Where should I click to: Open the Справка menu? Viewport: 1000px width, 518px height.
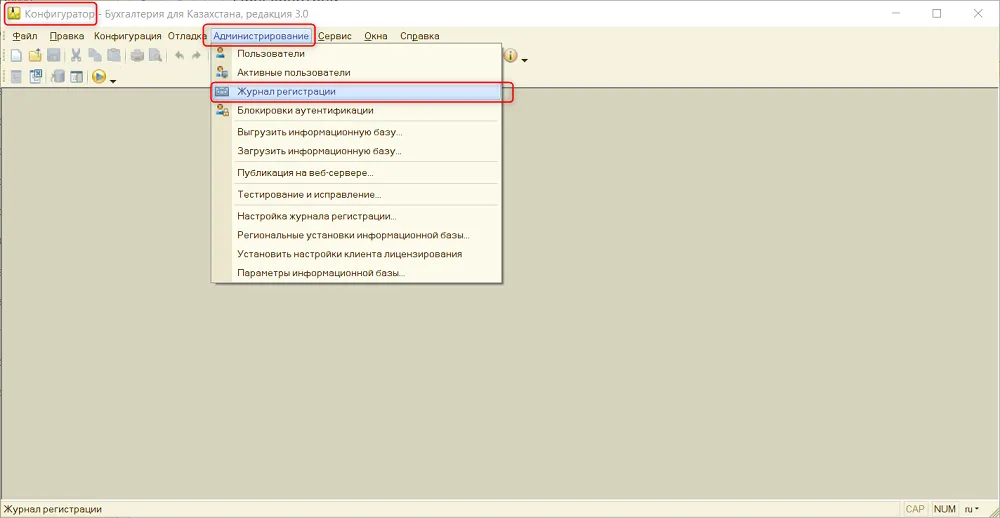[420, 36]
